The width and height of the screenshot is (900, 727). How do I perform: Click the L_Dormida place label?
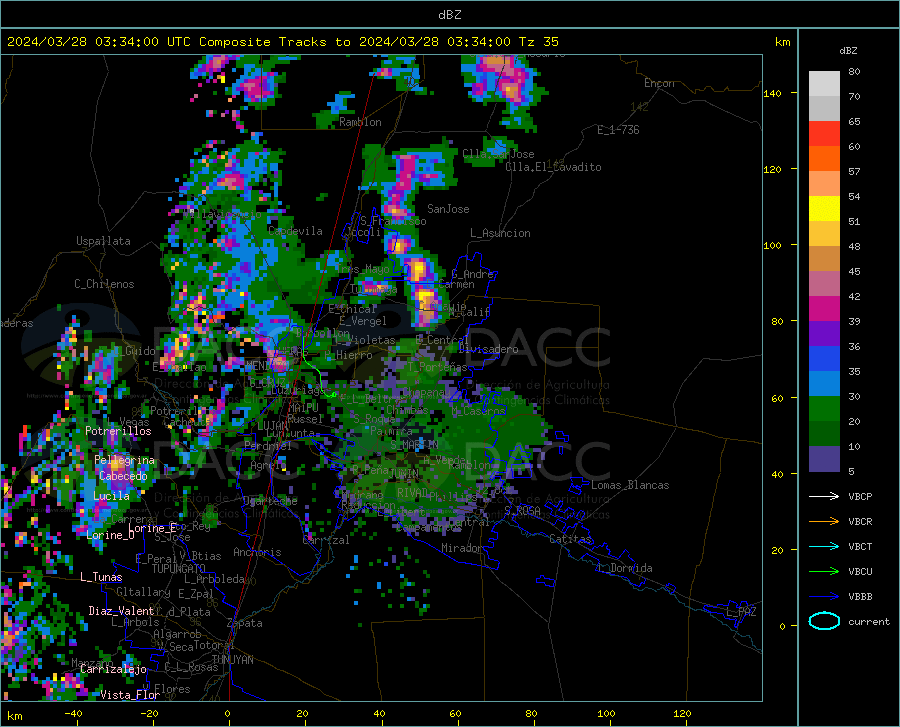pyautogui.click(x=625, y=568)
